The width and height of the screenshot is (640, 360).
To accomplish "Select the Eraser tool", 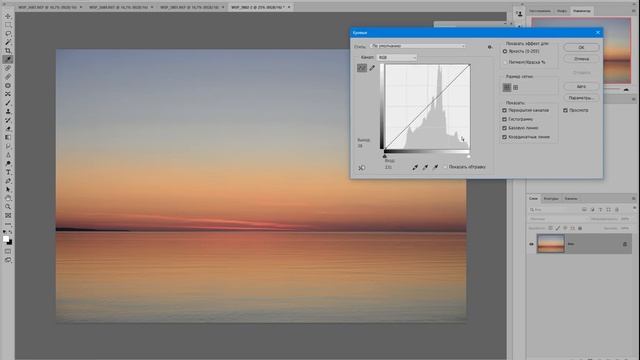I will click(x=8, y=129).
